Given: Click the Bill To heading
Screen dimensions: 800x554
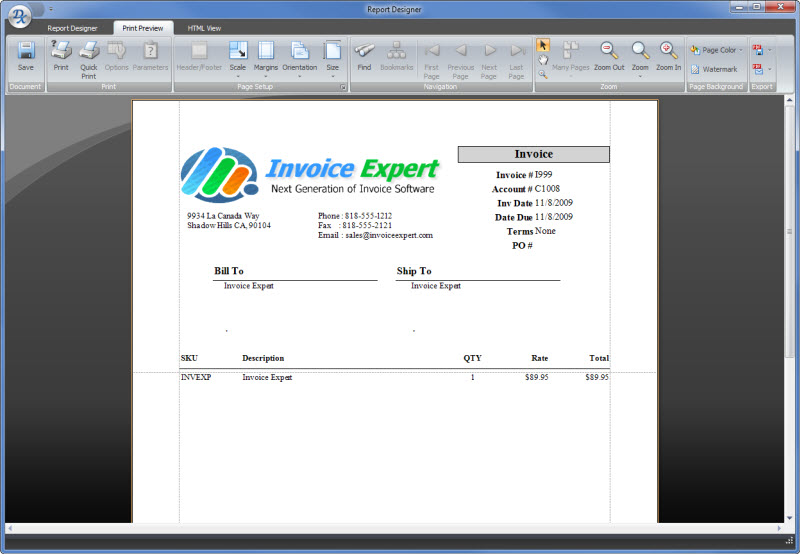Looking at the screenshot, I should click(229, 271).
